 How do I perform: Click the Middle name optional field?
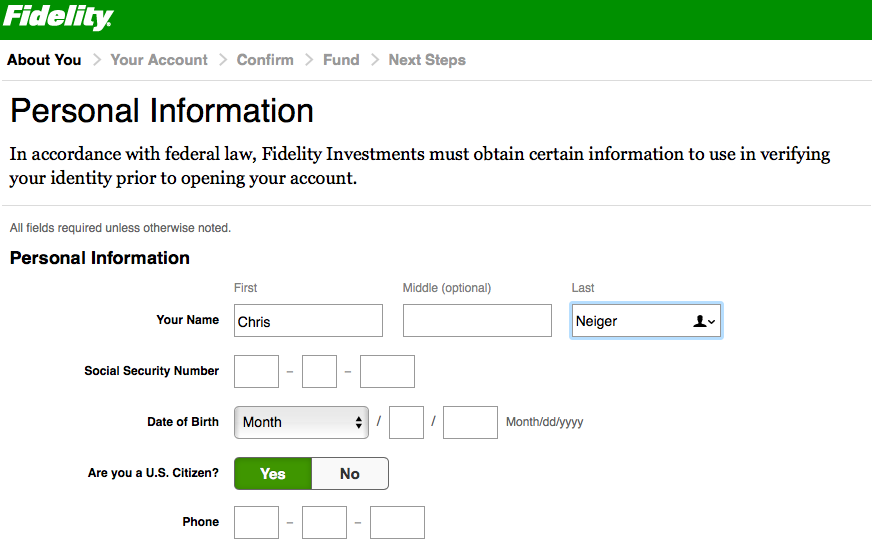click(477, 321)
